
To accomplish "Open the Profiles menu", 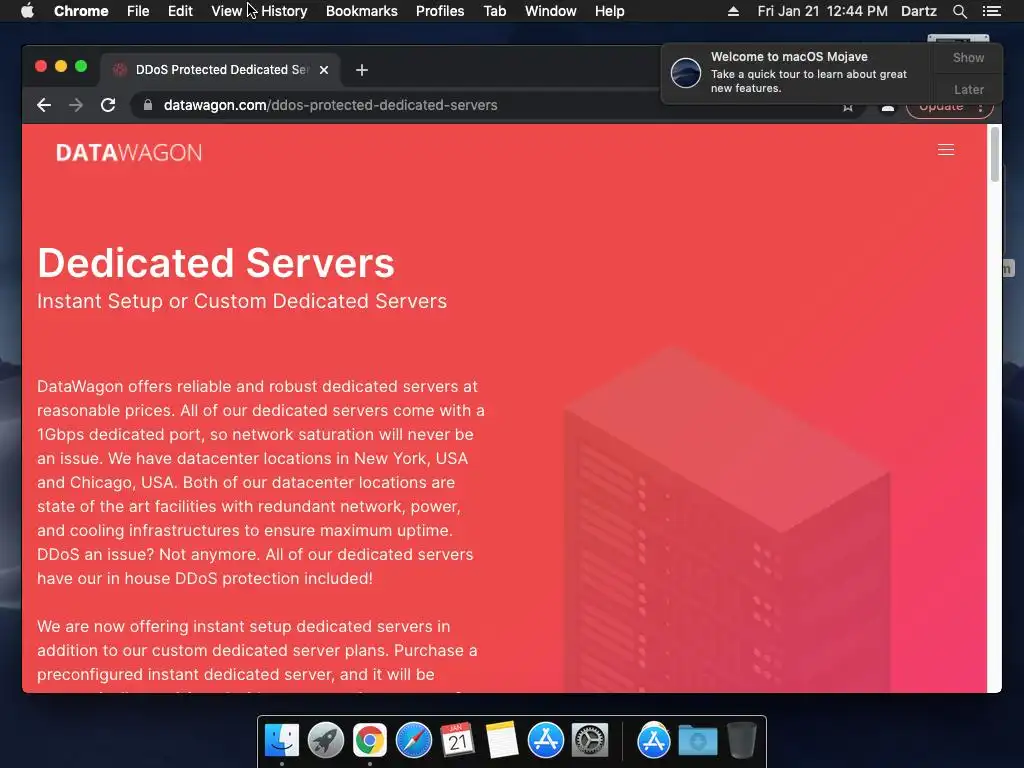I will click(x=440, y=11).
